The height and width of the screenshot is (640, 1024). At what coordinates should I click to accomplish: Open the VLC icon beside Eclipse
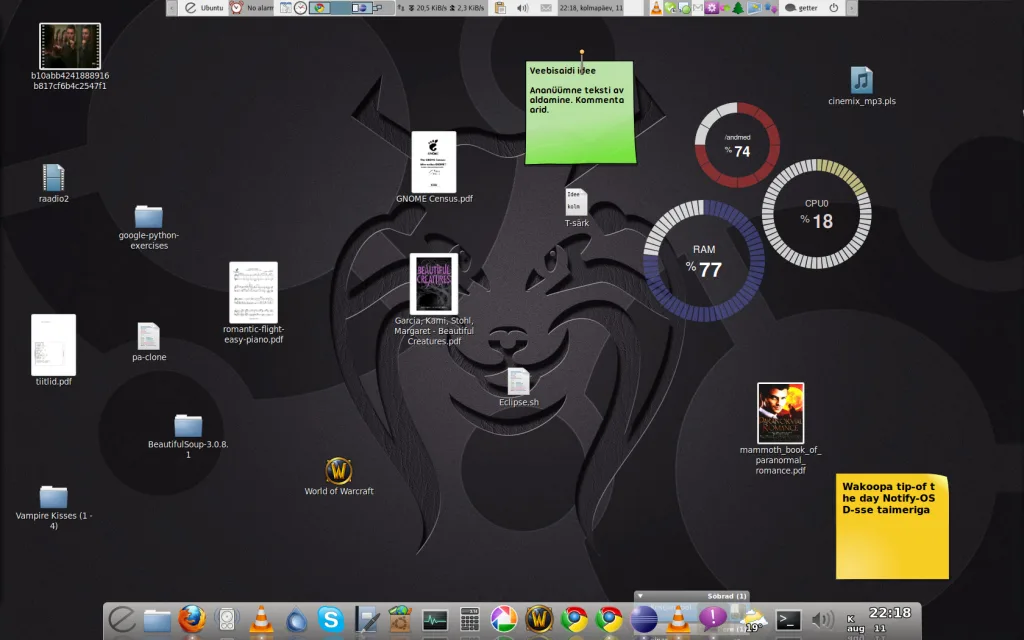[x=678, y=619]
